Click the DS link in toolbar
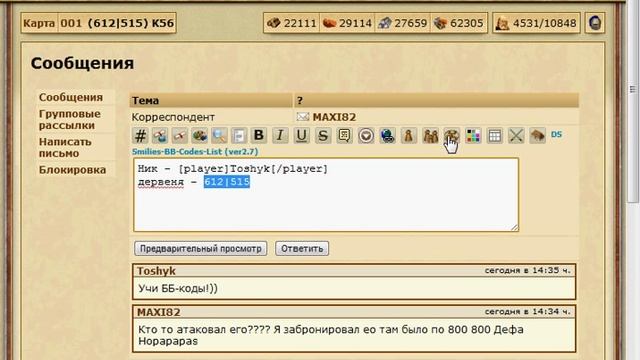Viewport: 640px width, 360px height. (556, 134)
